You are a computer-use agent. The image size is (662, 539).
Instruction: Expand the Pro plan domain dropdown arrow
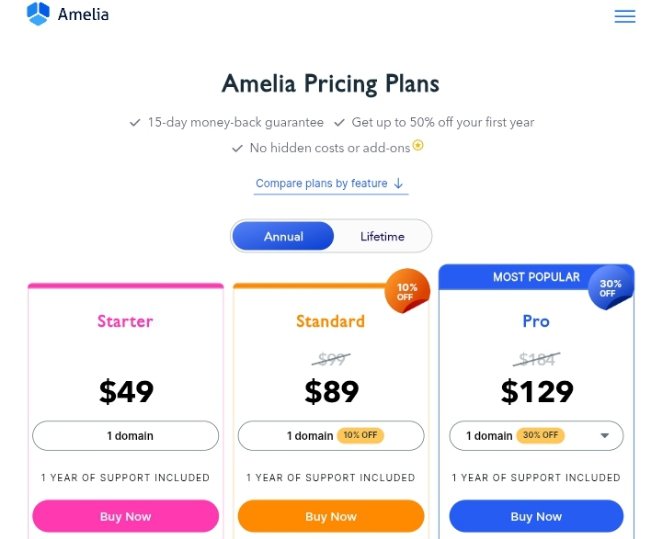(x=605, y=436)
